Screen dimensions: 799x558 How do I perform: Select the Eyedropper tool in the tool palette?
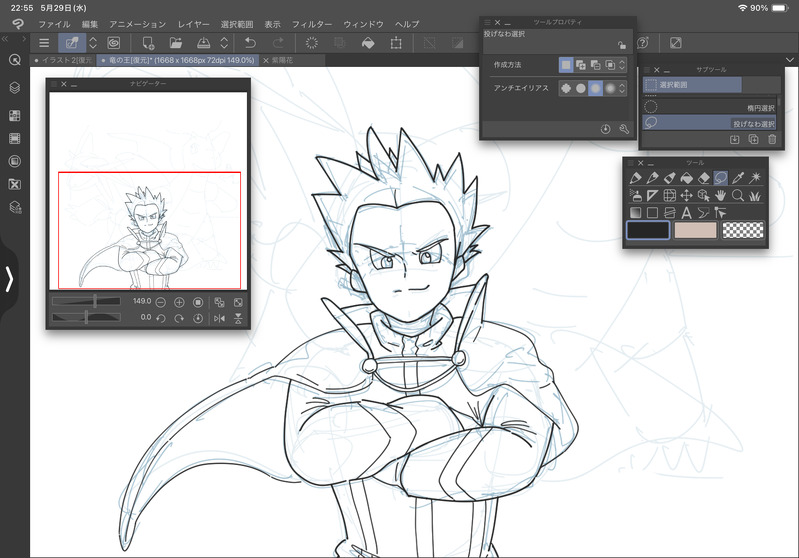coord(737,178)
